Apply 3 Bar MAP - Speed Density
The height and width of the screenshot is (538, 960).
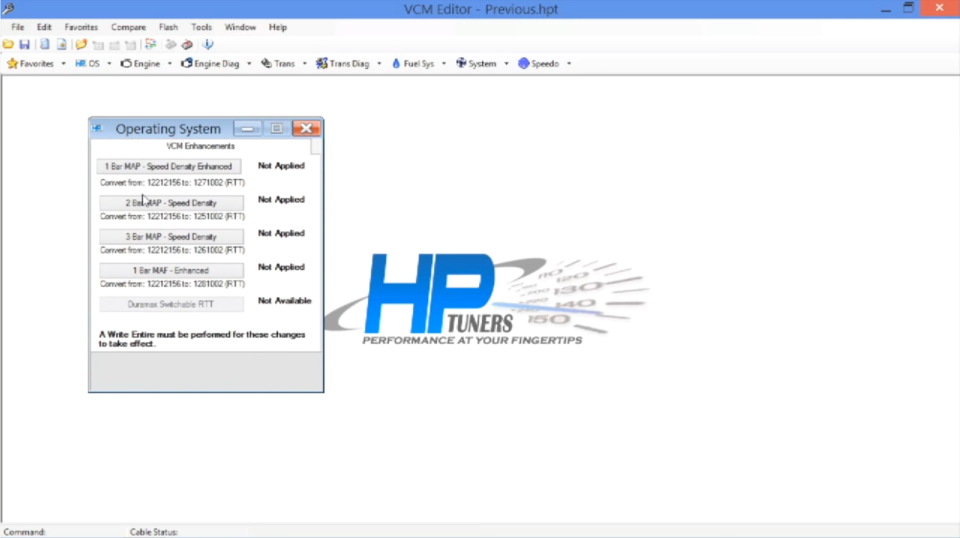[x=171, y=236]
